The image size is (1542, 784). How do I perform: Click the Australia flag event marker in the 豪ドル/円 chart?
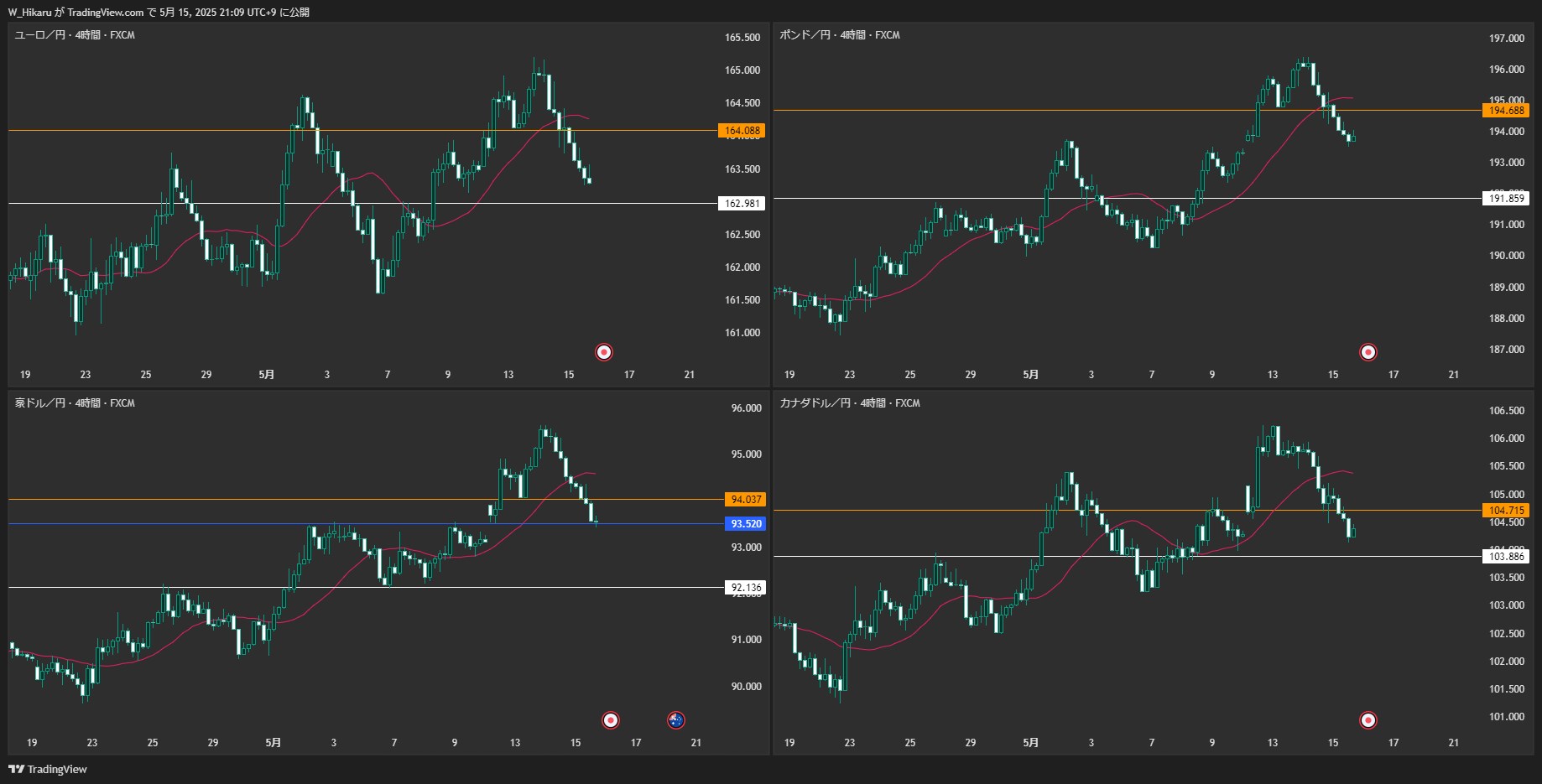pyautogui.click(x=676, y=720)
